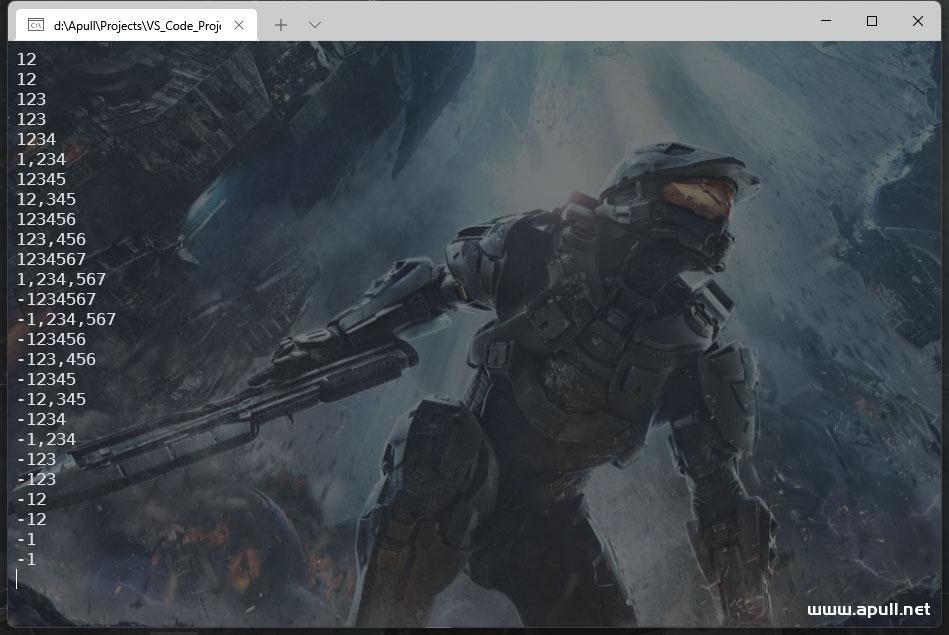The width and height of the screenshot is (949, 635).
Task: Click the output line "1234567"
Action: [51, 259]
